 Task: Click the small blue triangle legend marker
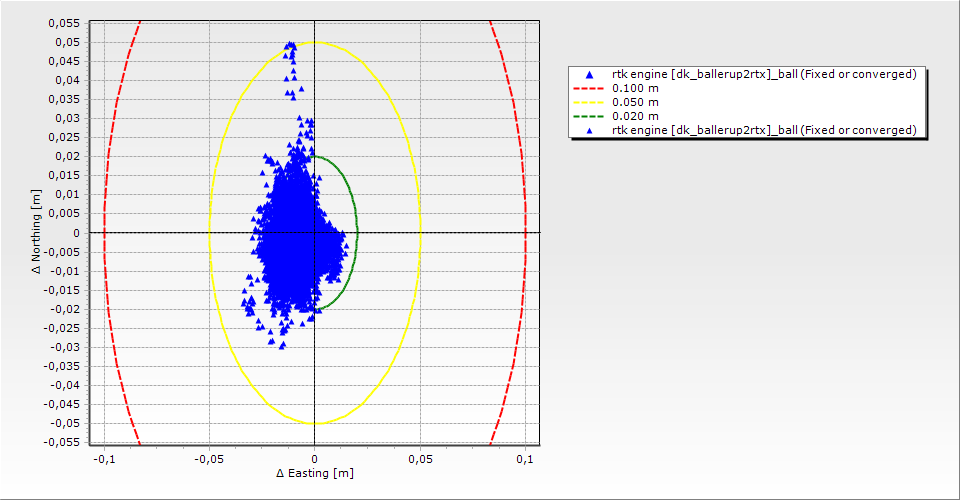589,130
